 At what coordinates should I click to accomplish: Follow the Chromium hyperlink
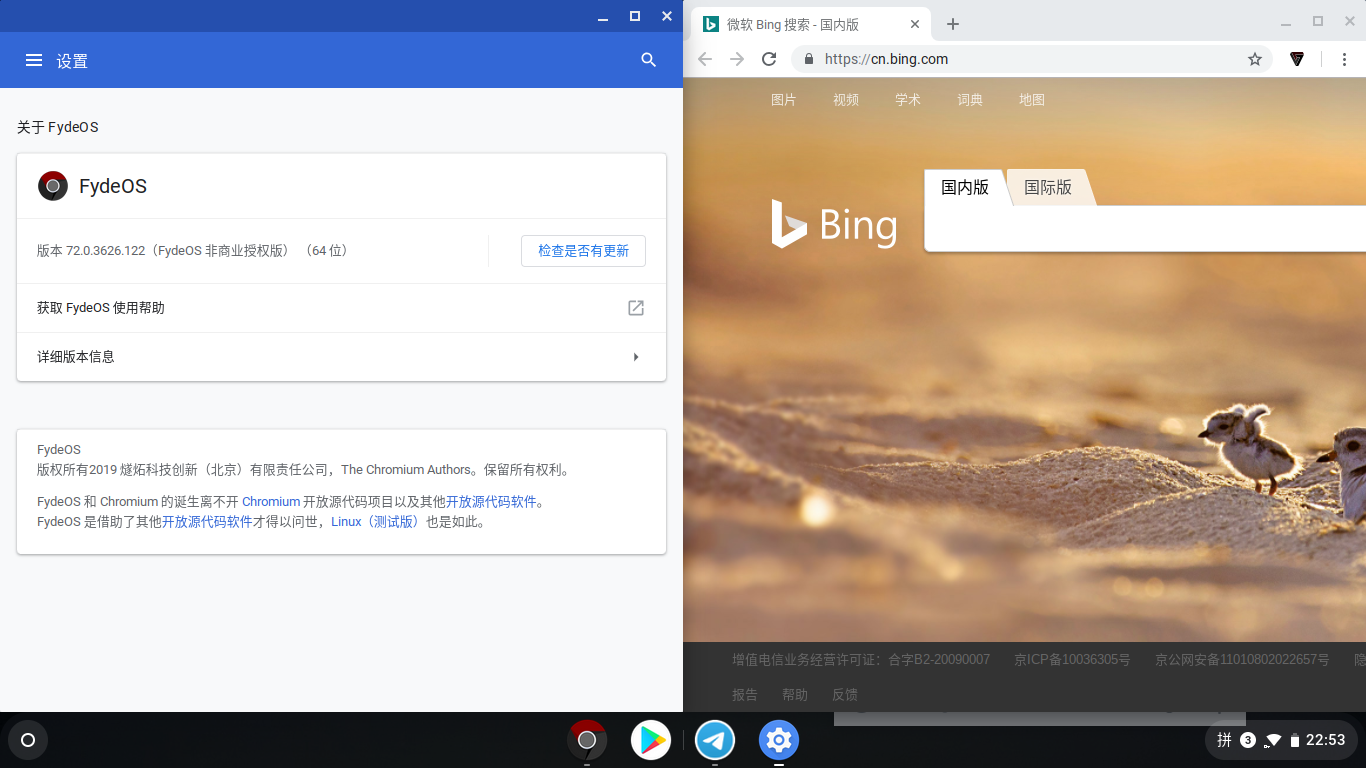(x=271, y=502)
